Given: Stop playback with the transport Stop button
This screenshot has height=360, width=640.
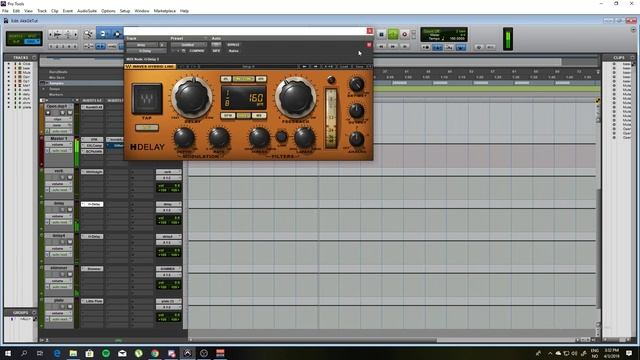Looking at the screenshot, I should 381,35.
